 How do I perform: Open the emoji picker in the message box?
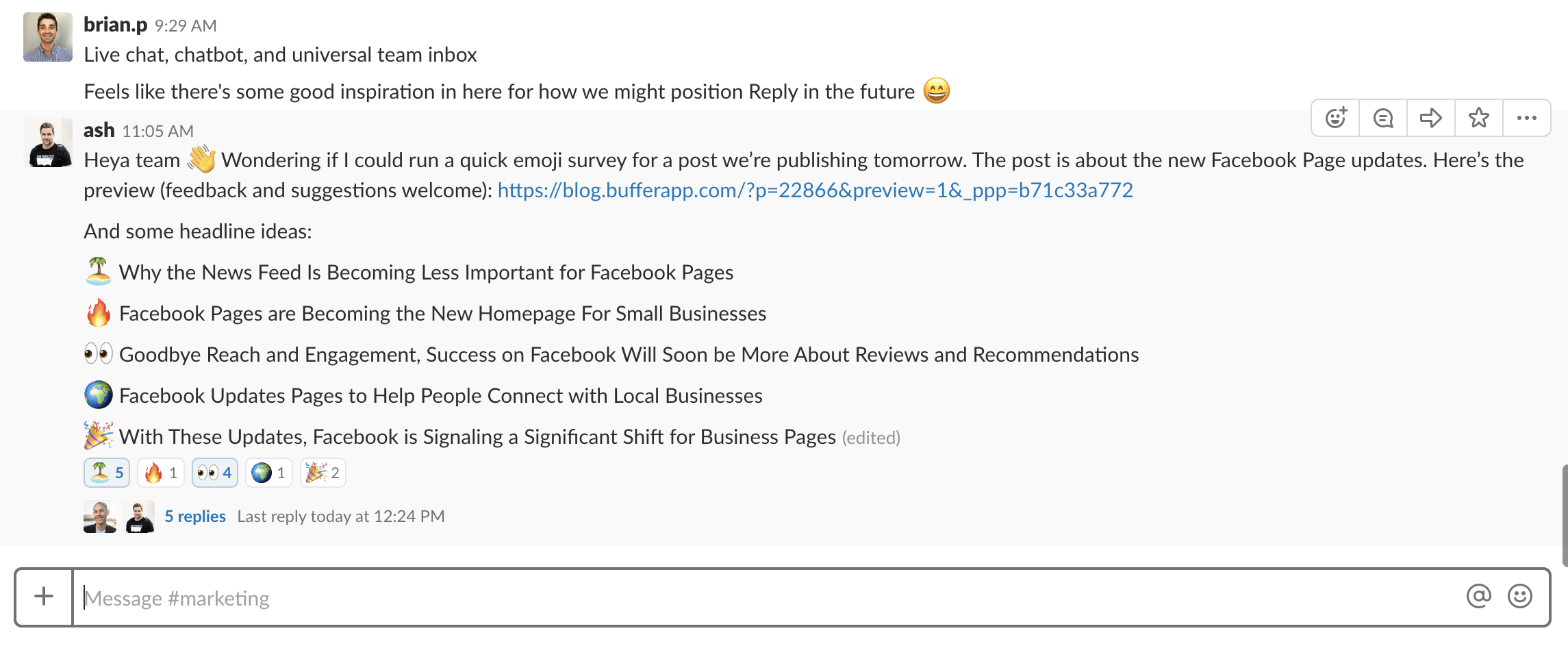click(x=1519, y=597)
